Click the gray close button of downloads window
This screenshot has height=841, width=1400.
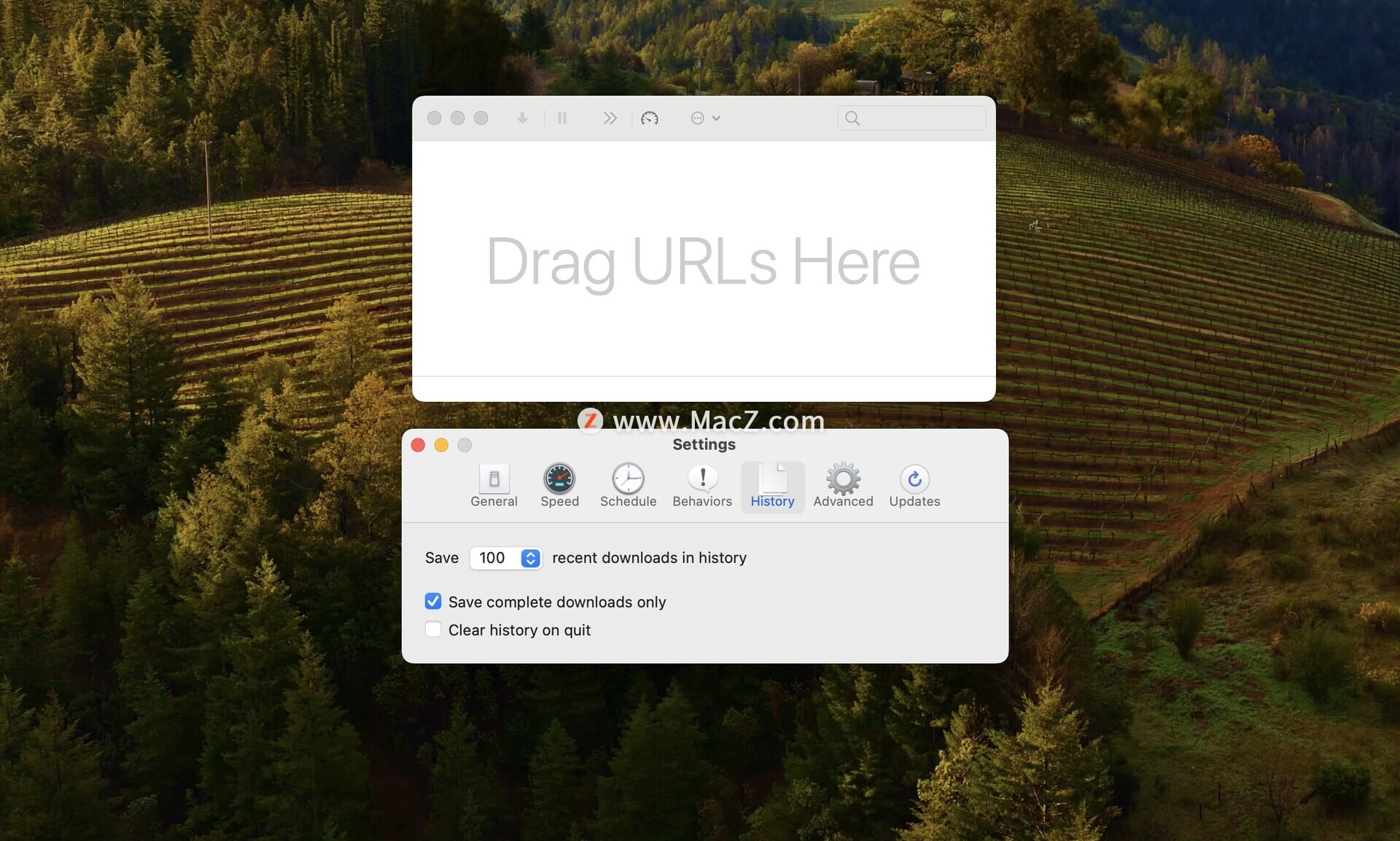[x=434, y=118]
